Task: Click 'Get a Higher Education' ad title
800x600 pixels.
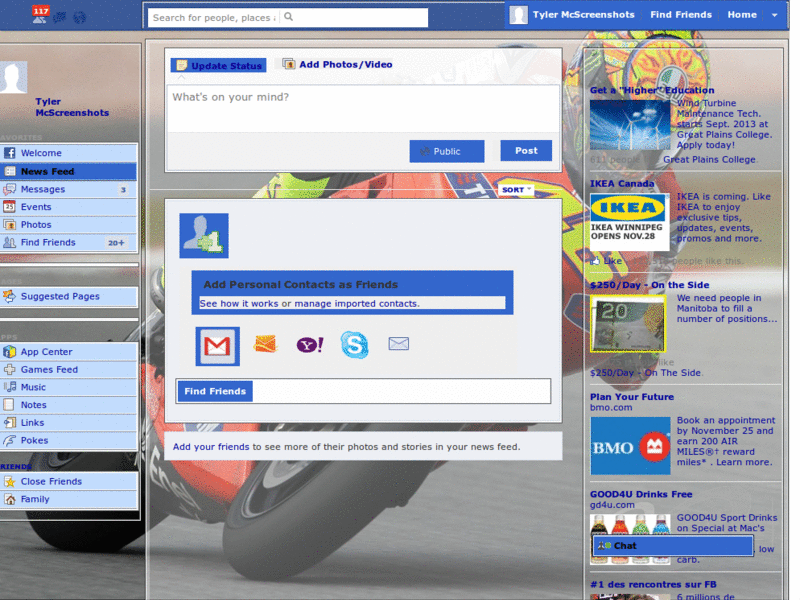Action: pos(652,90)
